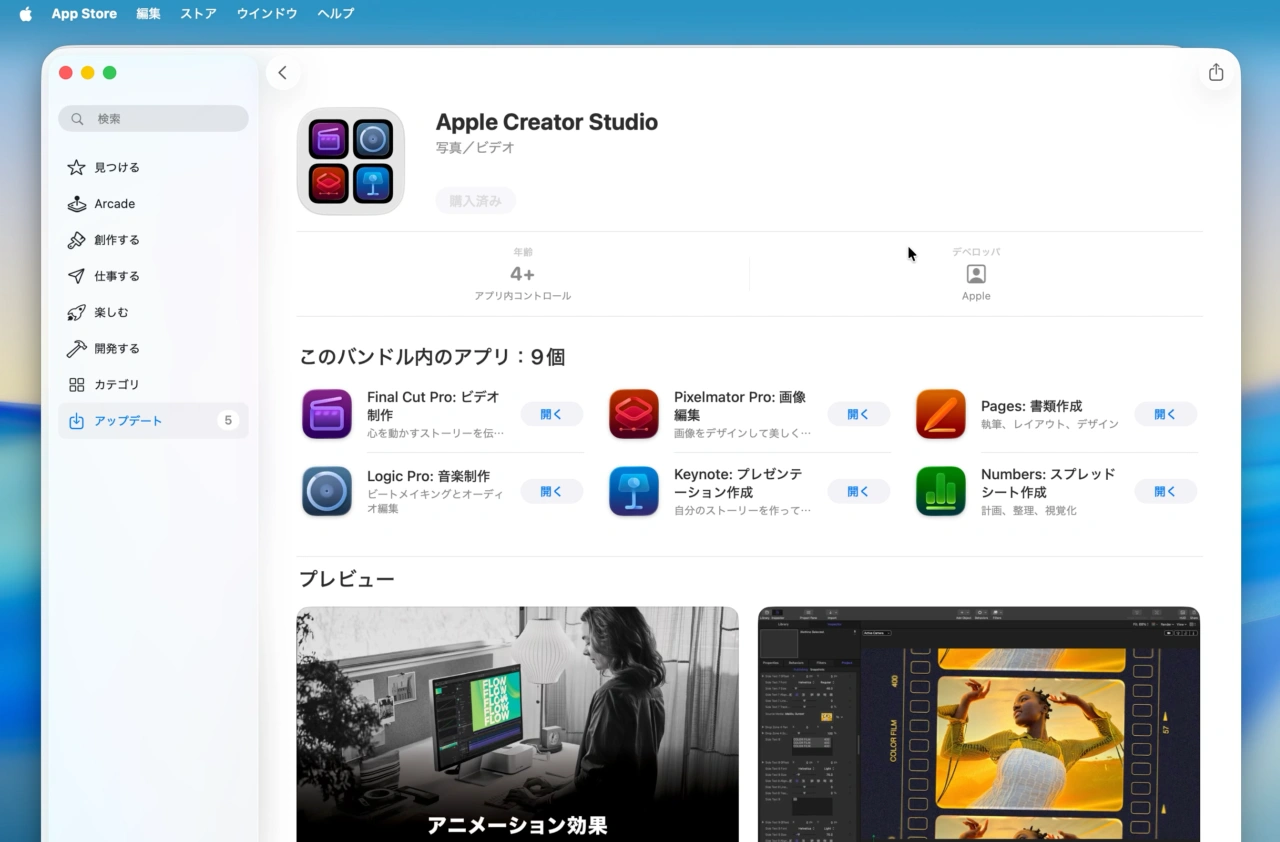Image resolution: width=1280 pixels, height=842 pixels.
Task: Click the Logic Pro app icon
Action: pos(326,491)
